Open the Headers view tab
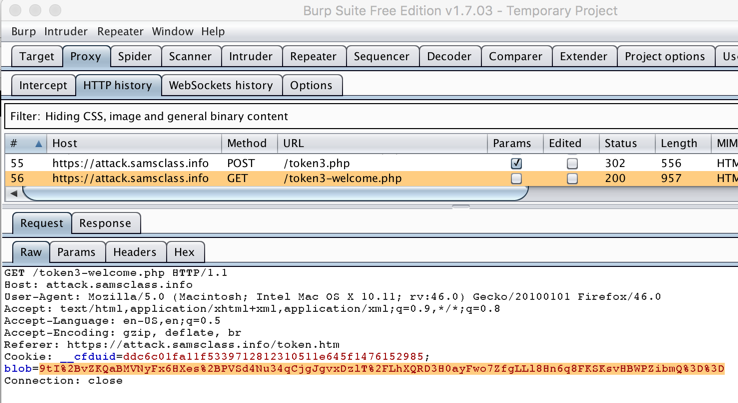The width and height of the screenshot is (738, 403). click(135, 252)
